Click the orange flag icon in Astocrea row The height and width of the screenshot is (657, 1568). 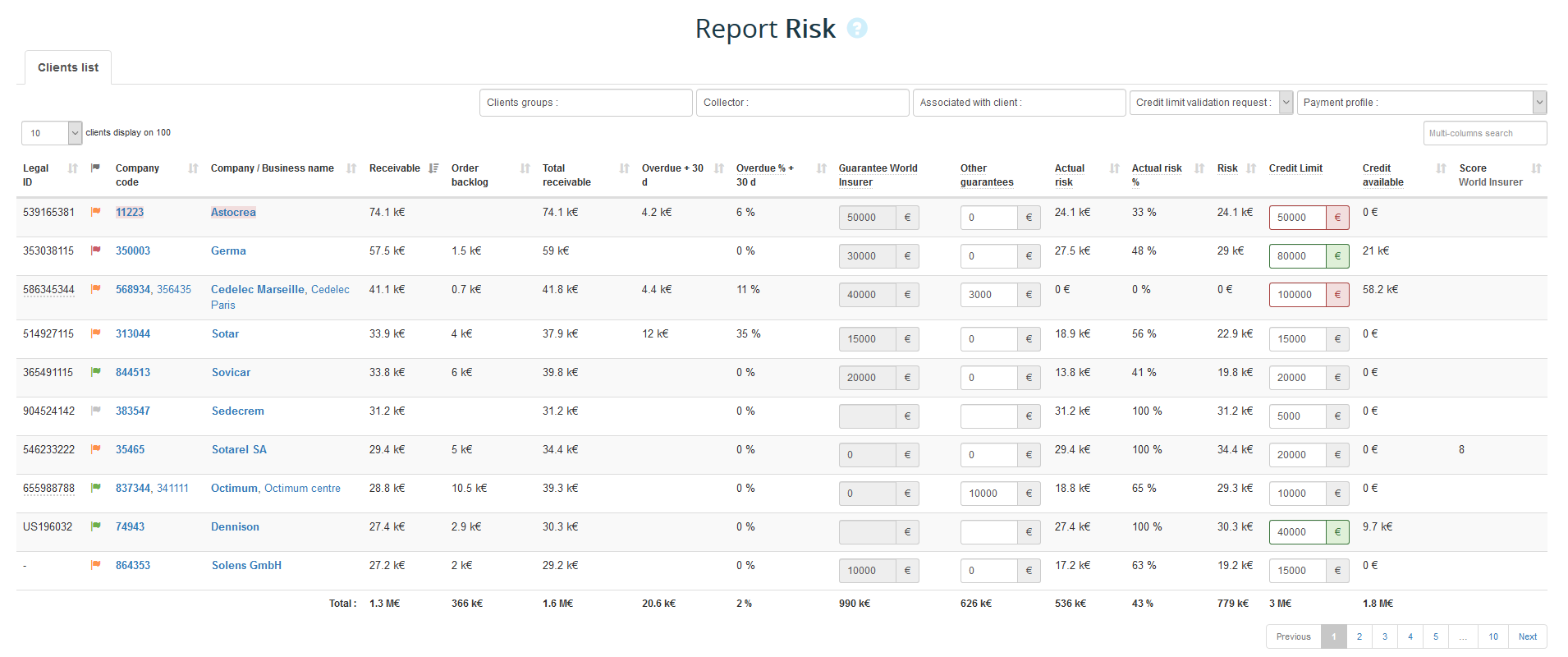[x=96, y=212]
